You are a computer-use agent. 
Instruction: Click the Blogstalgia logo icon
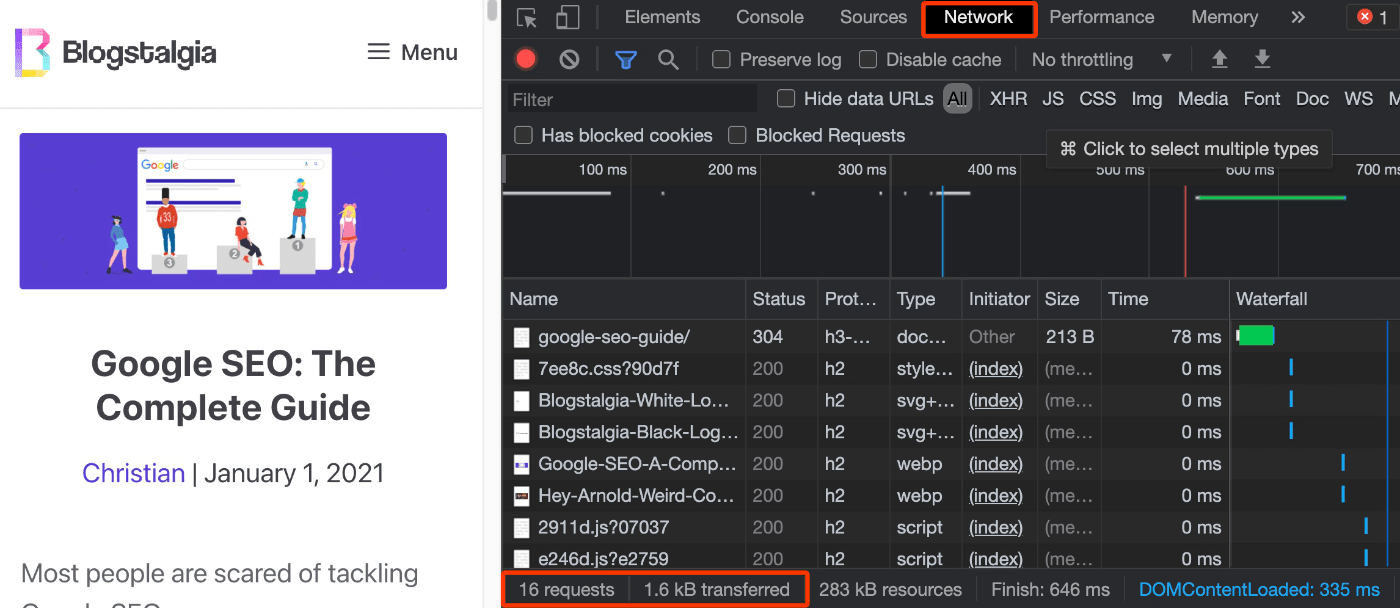[x=32, y=52]
